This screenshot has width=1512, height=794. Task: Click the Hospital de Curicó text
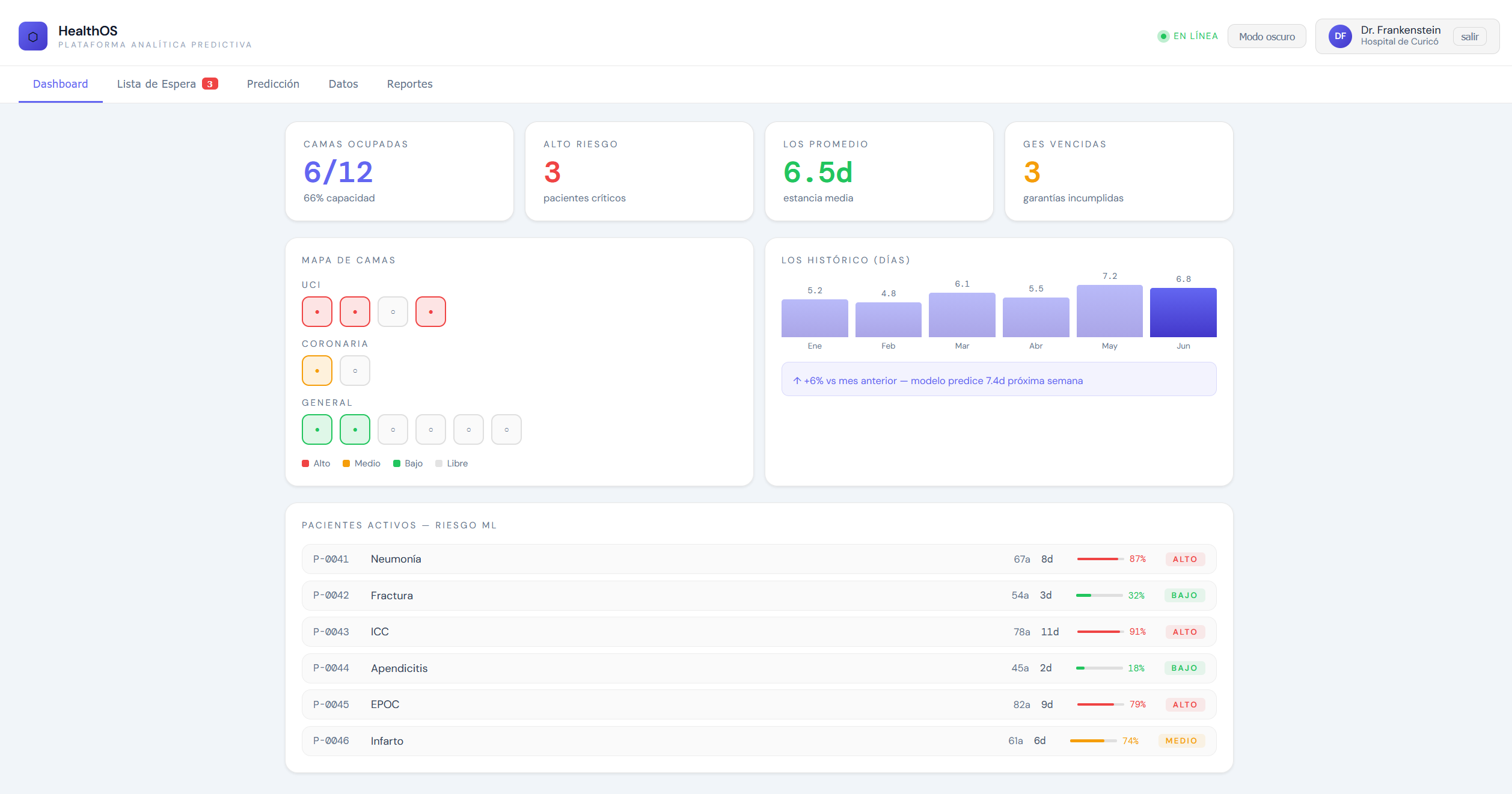(1400, 41)
